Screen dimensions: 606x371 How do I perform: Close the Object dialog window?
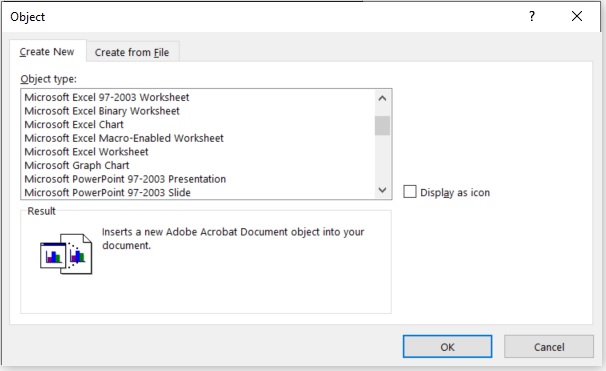577,16
